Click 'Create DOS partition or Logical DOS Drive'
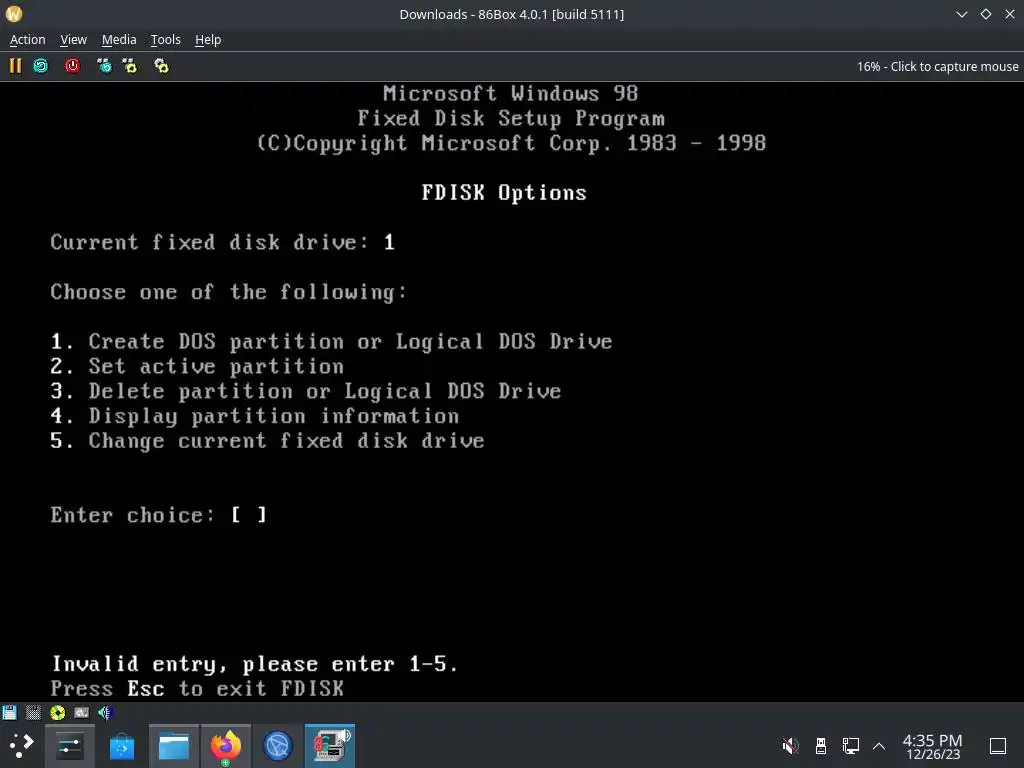The image size is (1024, 768). (x=350, y=342)
